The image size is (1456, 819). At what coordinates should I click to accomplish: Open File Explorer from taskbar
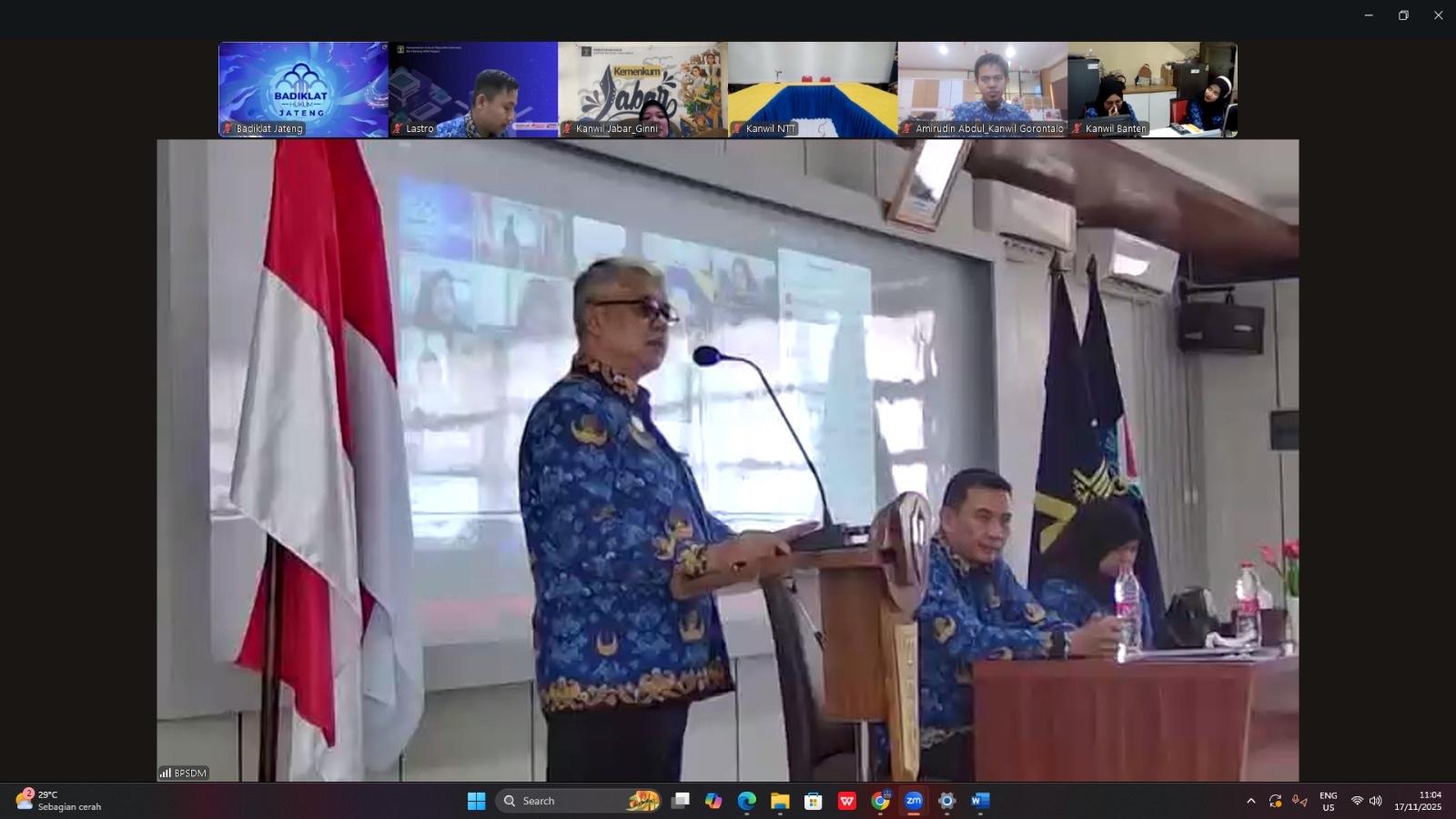(780, 801)
